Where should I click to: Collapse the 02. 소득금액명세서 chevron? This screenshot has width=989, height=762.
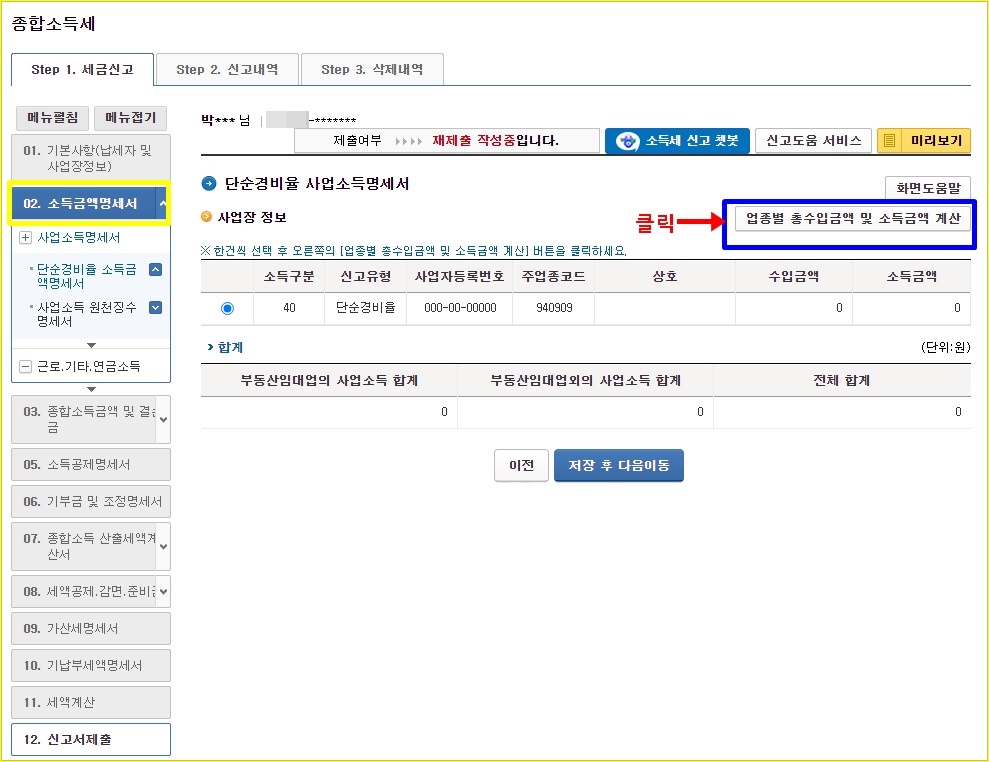163,203
